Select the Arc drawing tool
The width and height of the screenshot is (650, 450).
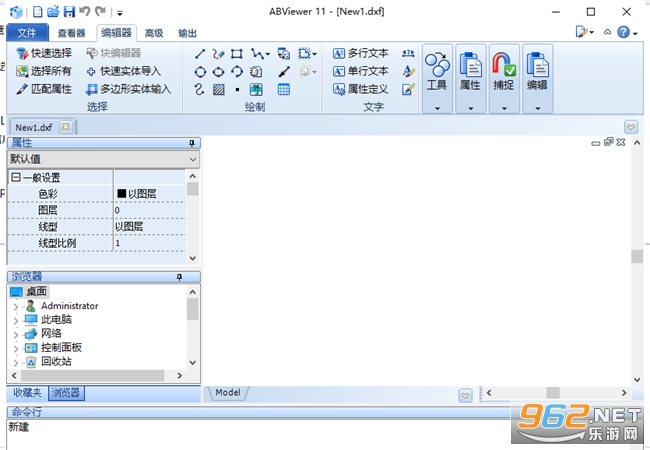pyautogui.click(x=237, y=72)
